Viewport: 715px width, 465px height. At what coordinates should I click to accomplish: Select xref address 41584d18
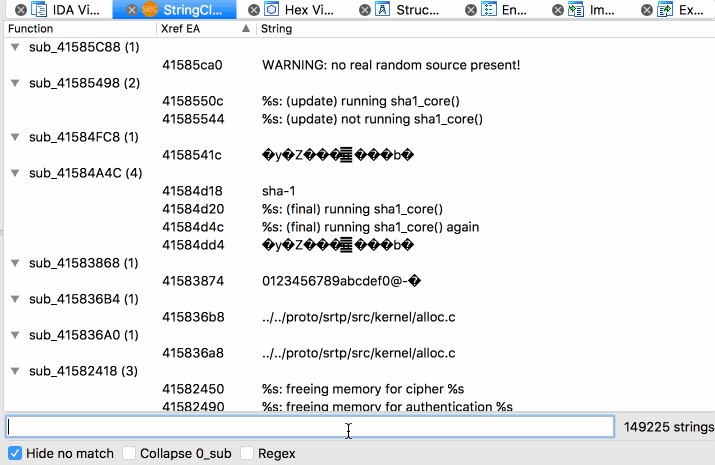point(192,191)
